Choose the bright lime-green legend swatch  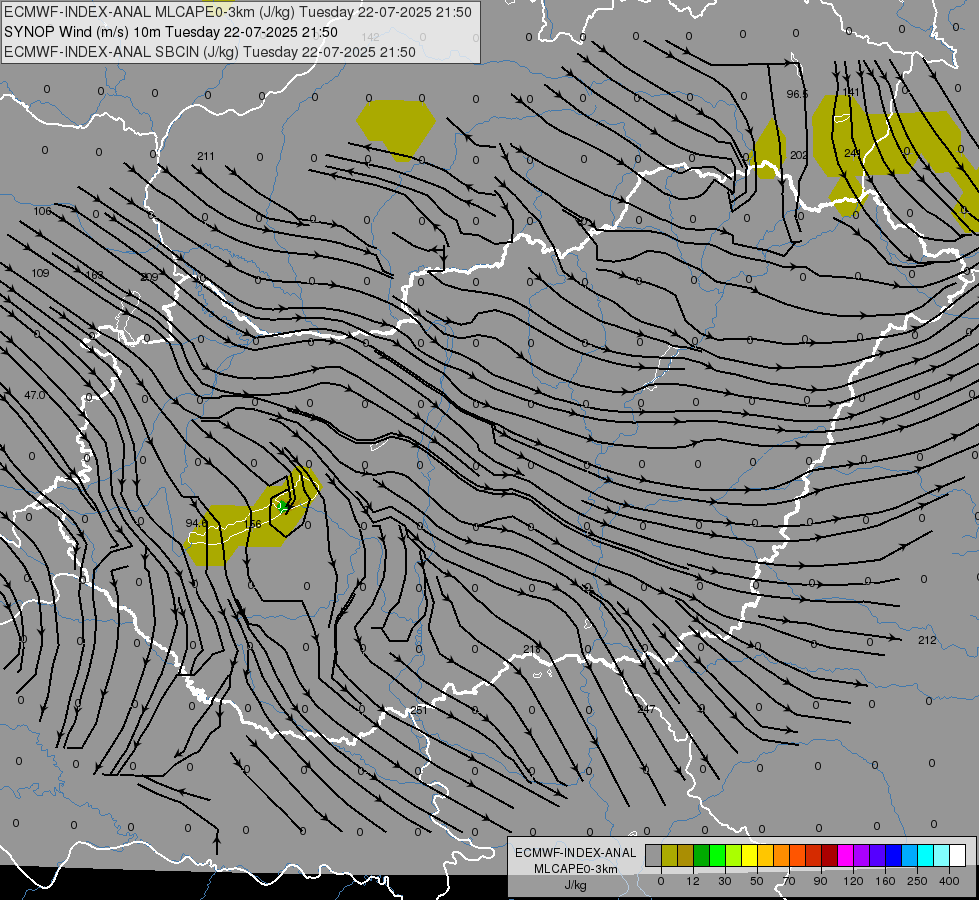[717, 855]
